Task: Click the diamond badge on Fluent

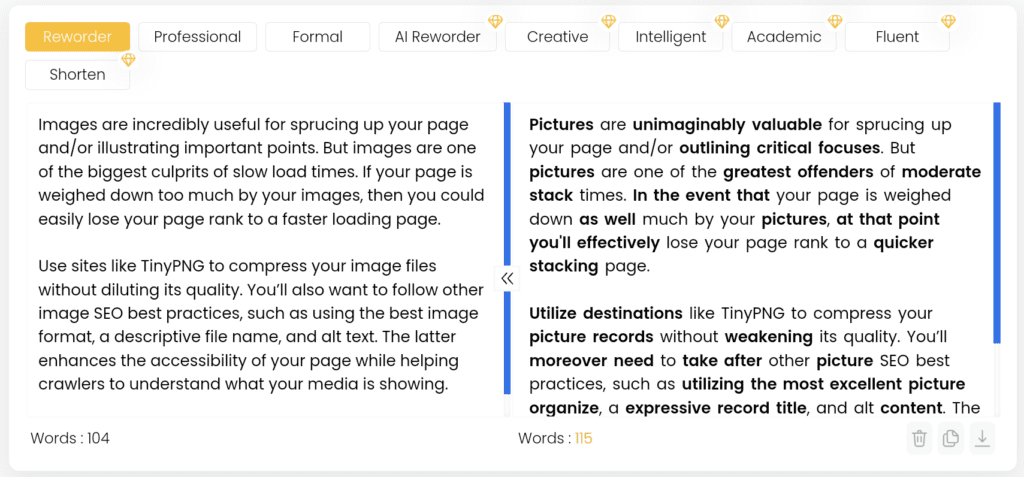Action: (948, 22)
